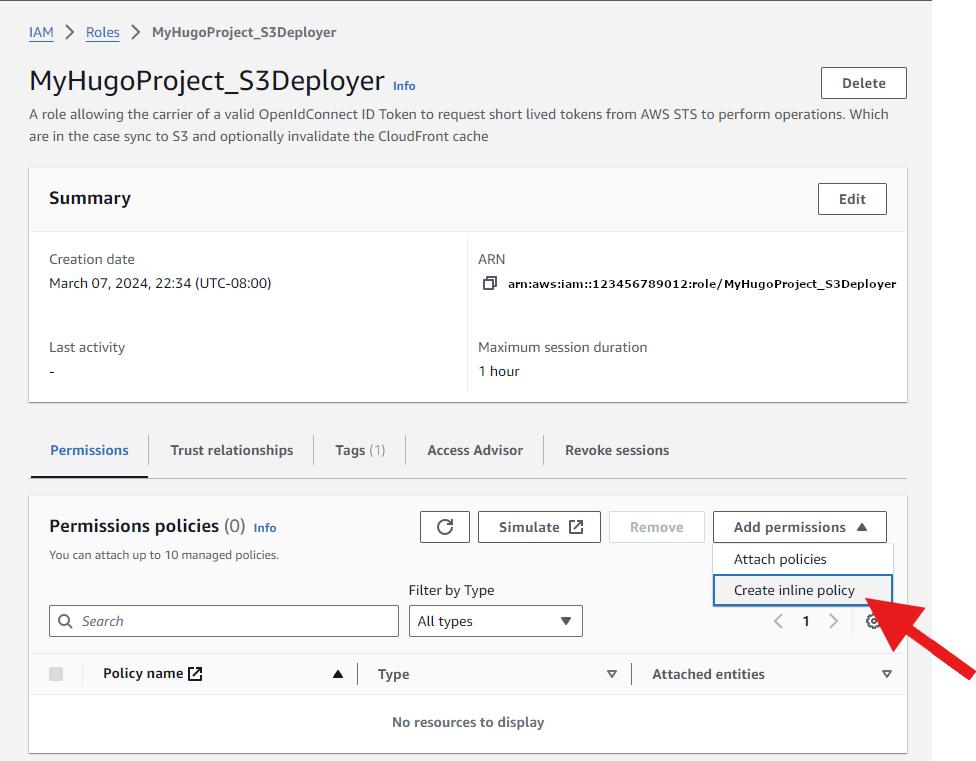This screenshot has height=761, width=976.
Task: Open the Trust relationships tab
Action: [232, 450]
